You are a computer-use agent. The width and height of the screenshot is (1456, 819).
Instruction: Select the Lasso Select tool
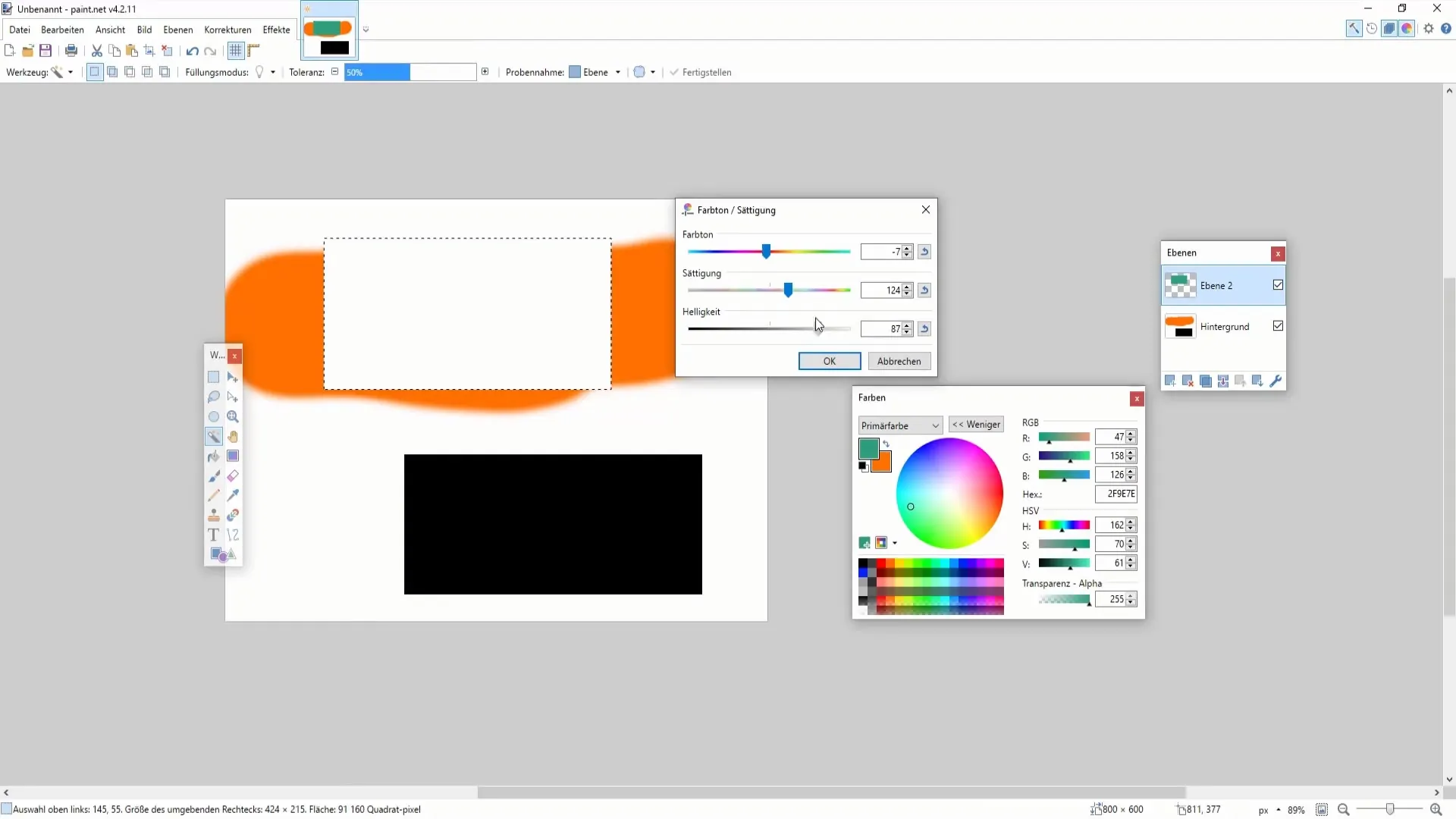214,397
